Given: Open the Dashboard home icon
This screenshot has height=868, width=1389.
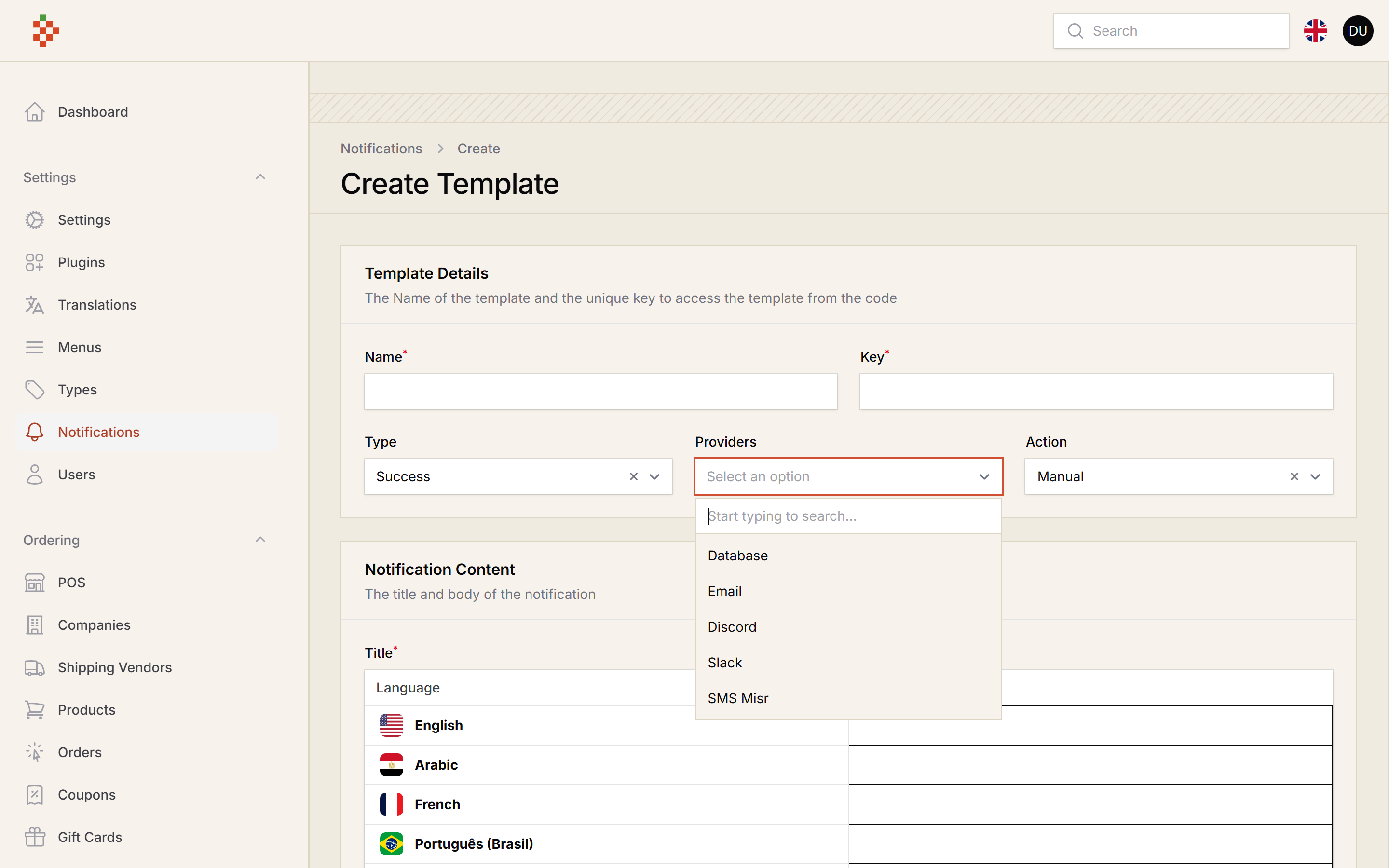Looking at the screenshot, I should pyautogui.click(x=34, y=112).
